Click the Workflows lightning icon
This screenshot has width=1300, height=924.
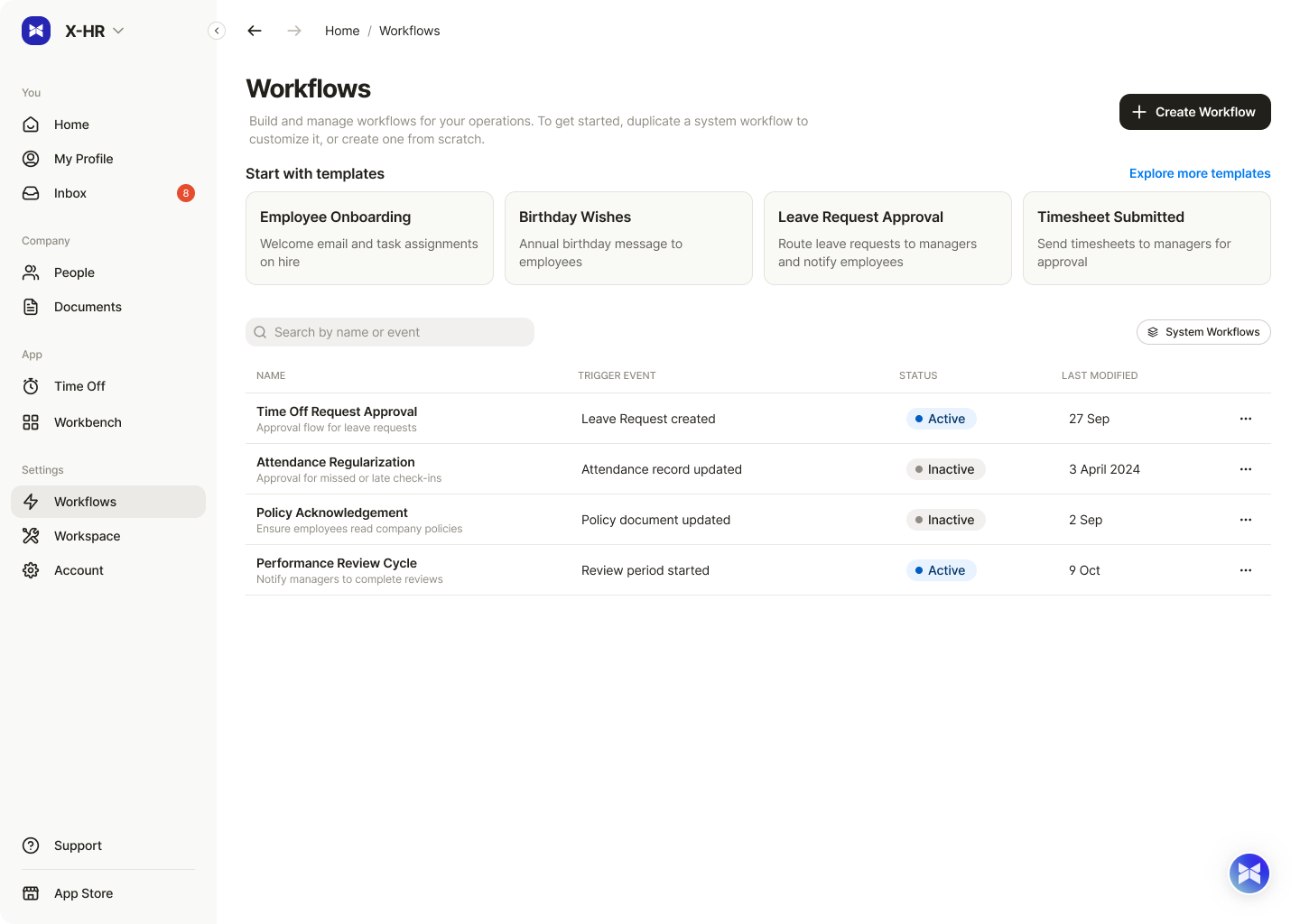point(31,502)
